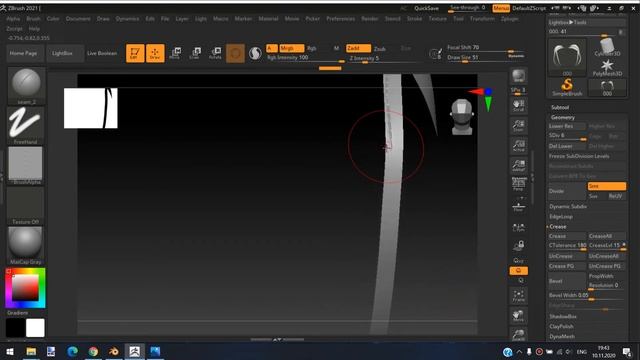
Task: Expand the DynaMesh section
Action: point(562,336)
